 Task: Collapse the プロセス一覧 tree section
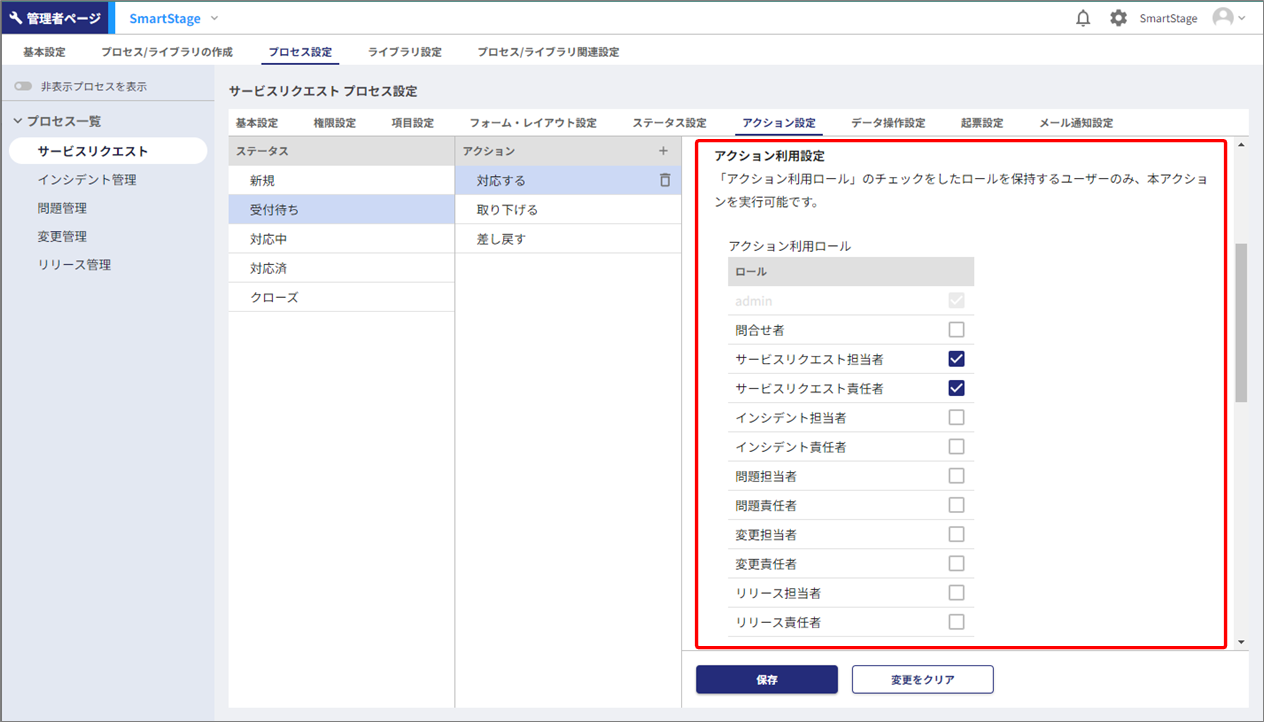(18, 121)
